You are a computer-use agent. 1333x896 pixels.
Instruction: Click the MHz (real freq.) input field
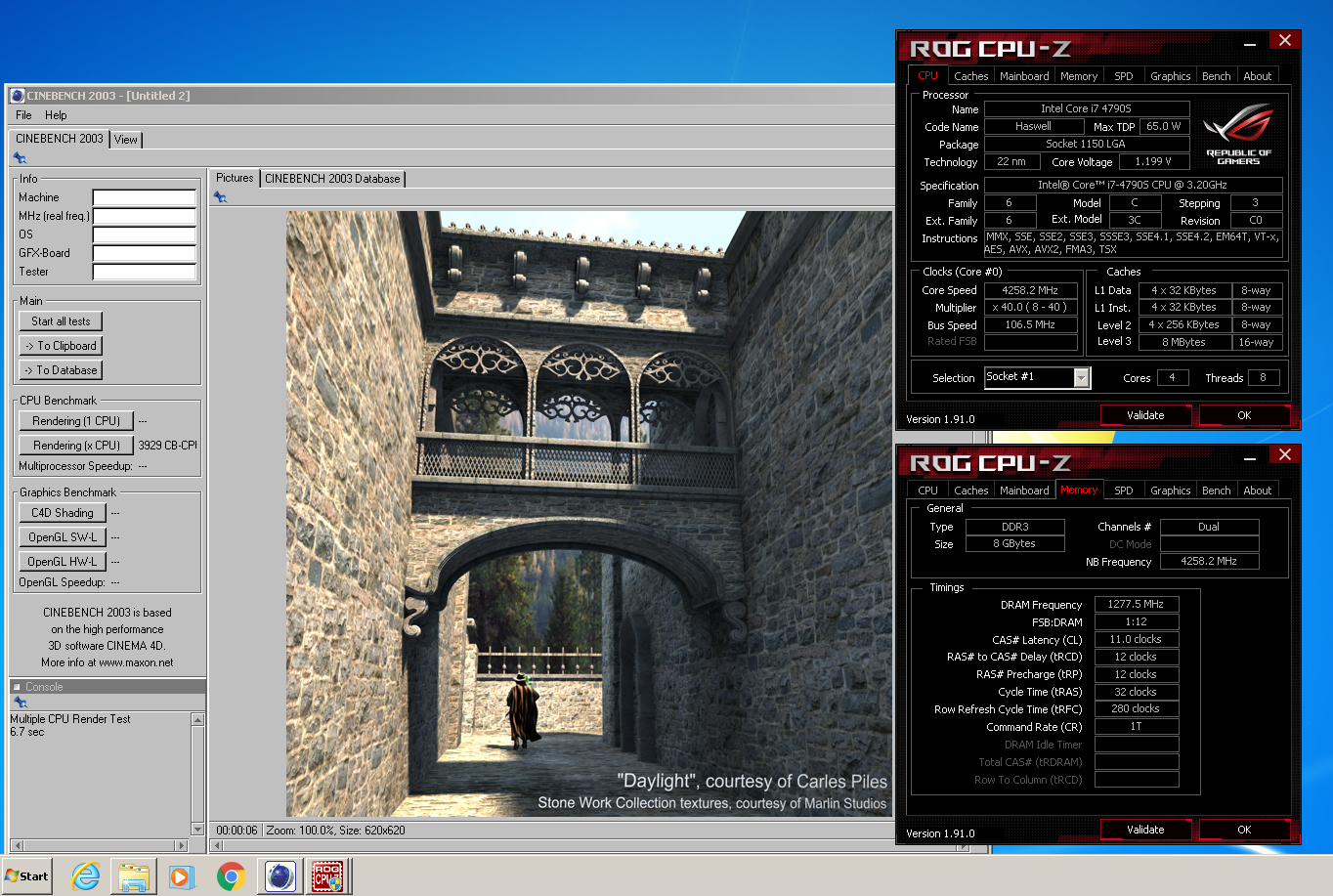pyautogui.click(x=145, y=216)
